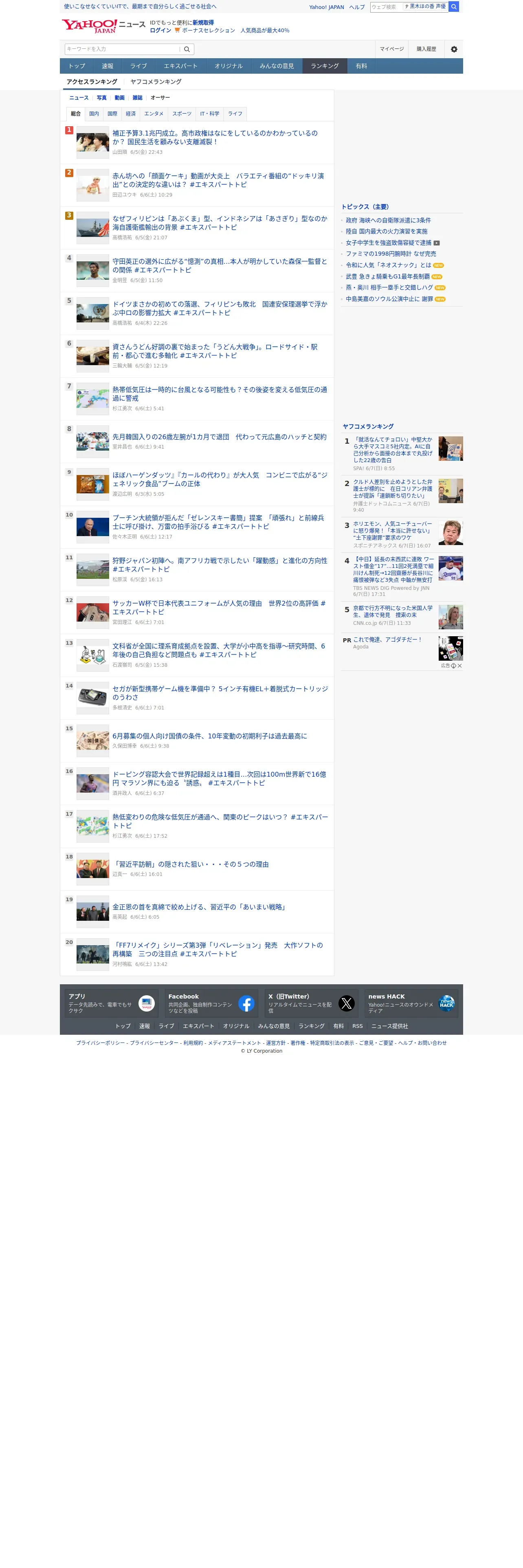523x1568 pixels.
Task: Open the 中日 baseball player thumbnail
Action: pos(450,569)
